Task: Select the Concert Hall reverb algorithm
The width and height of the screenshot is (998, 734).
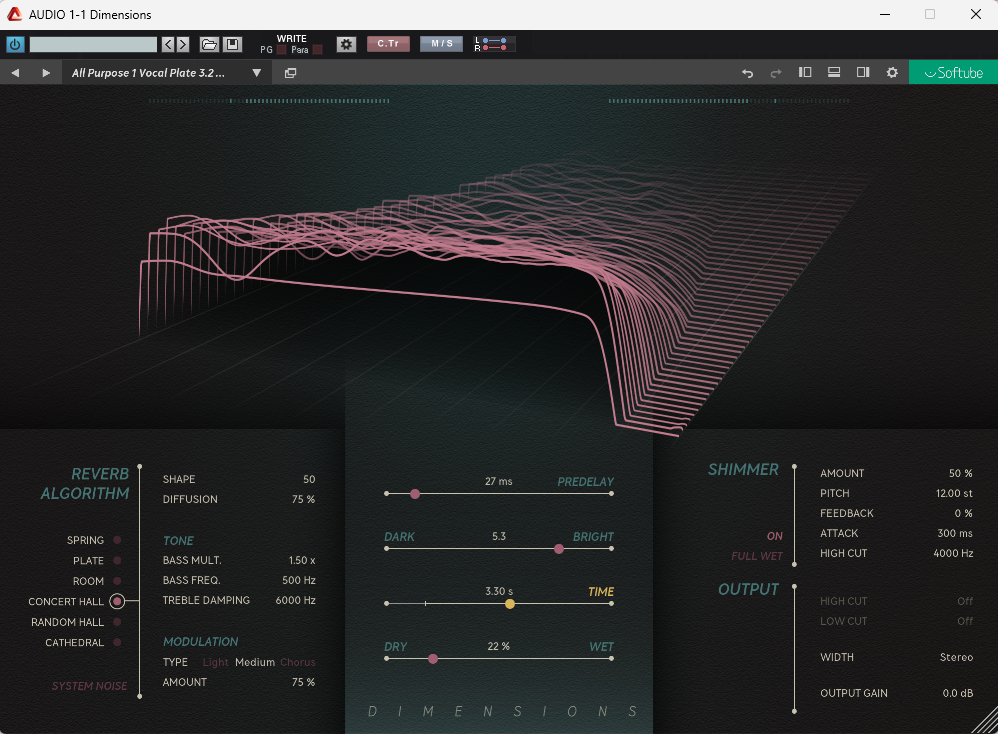Action: [117, 601]
